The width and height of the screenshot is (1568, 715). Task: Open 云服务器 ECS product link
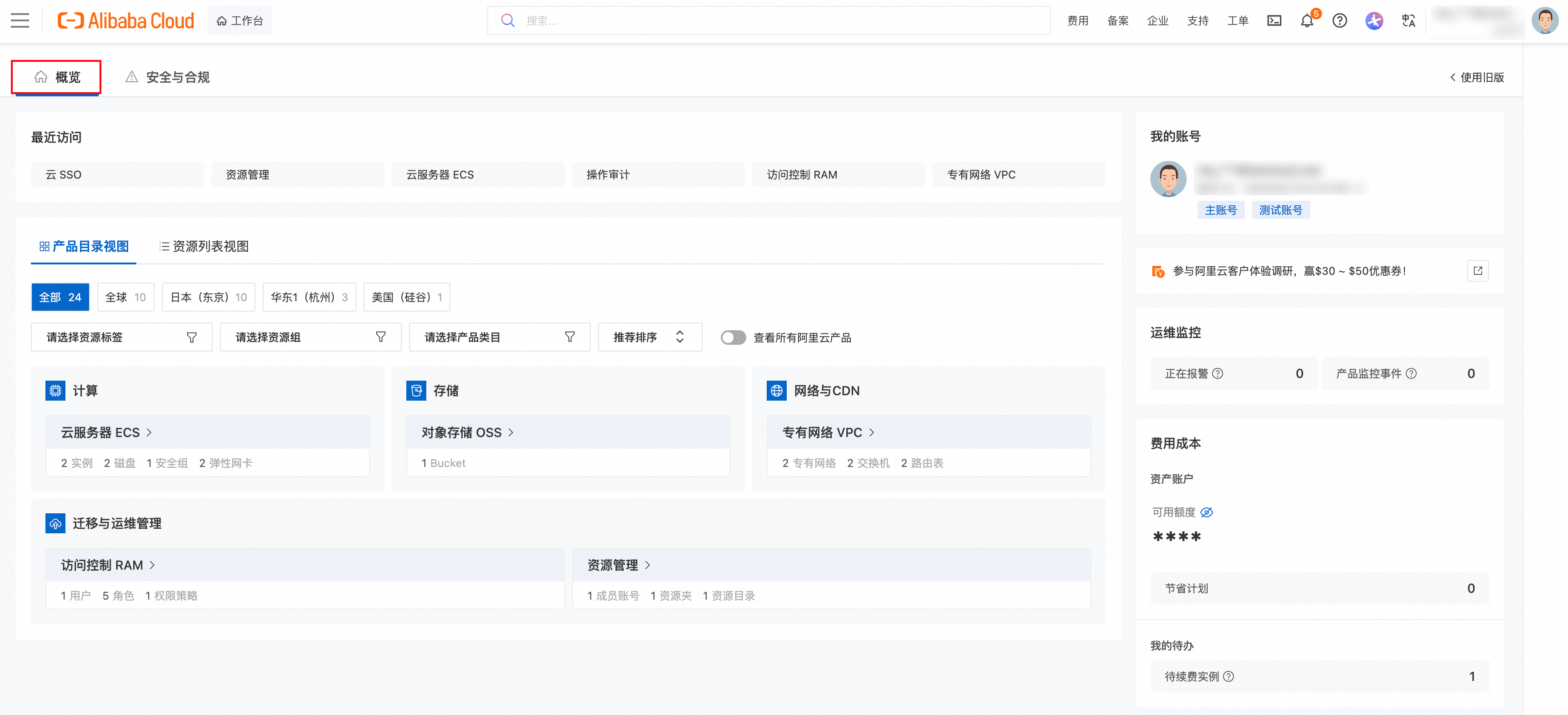click(x=106, y=432)
